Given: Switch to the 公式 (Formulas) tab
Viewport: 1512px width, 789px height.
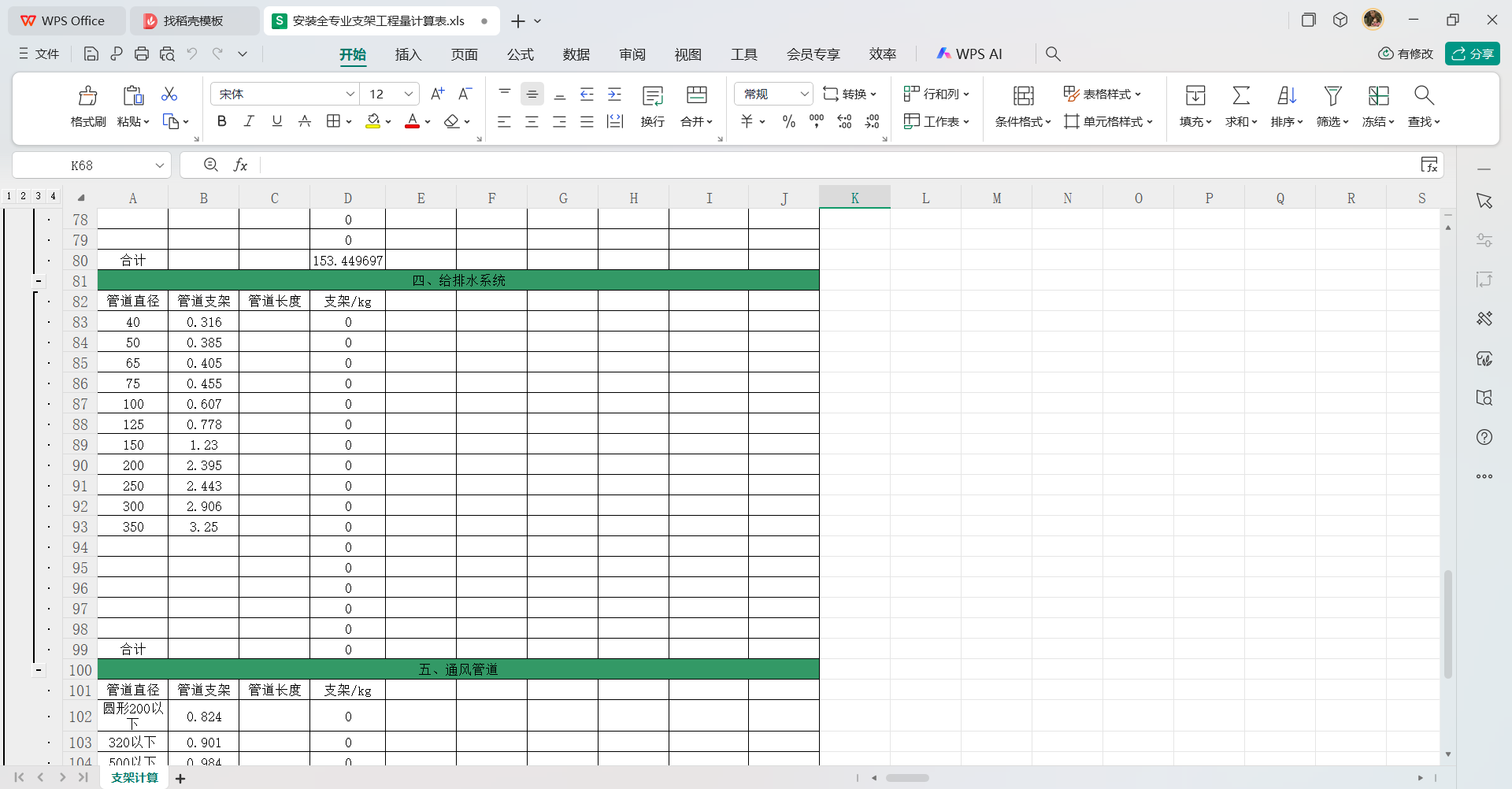Looking at the screenshot, I should [520, 54].
